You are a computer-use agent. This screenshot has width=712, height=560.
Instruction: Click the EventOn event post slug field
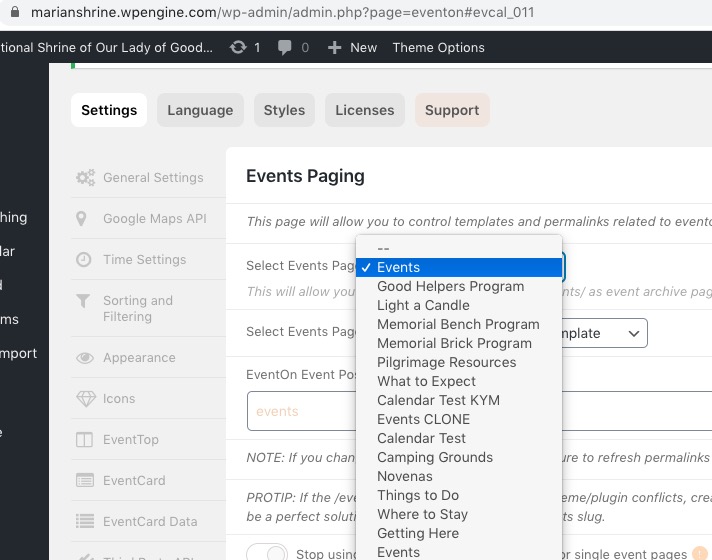[x=301, y=411]
